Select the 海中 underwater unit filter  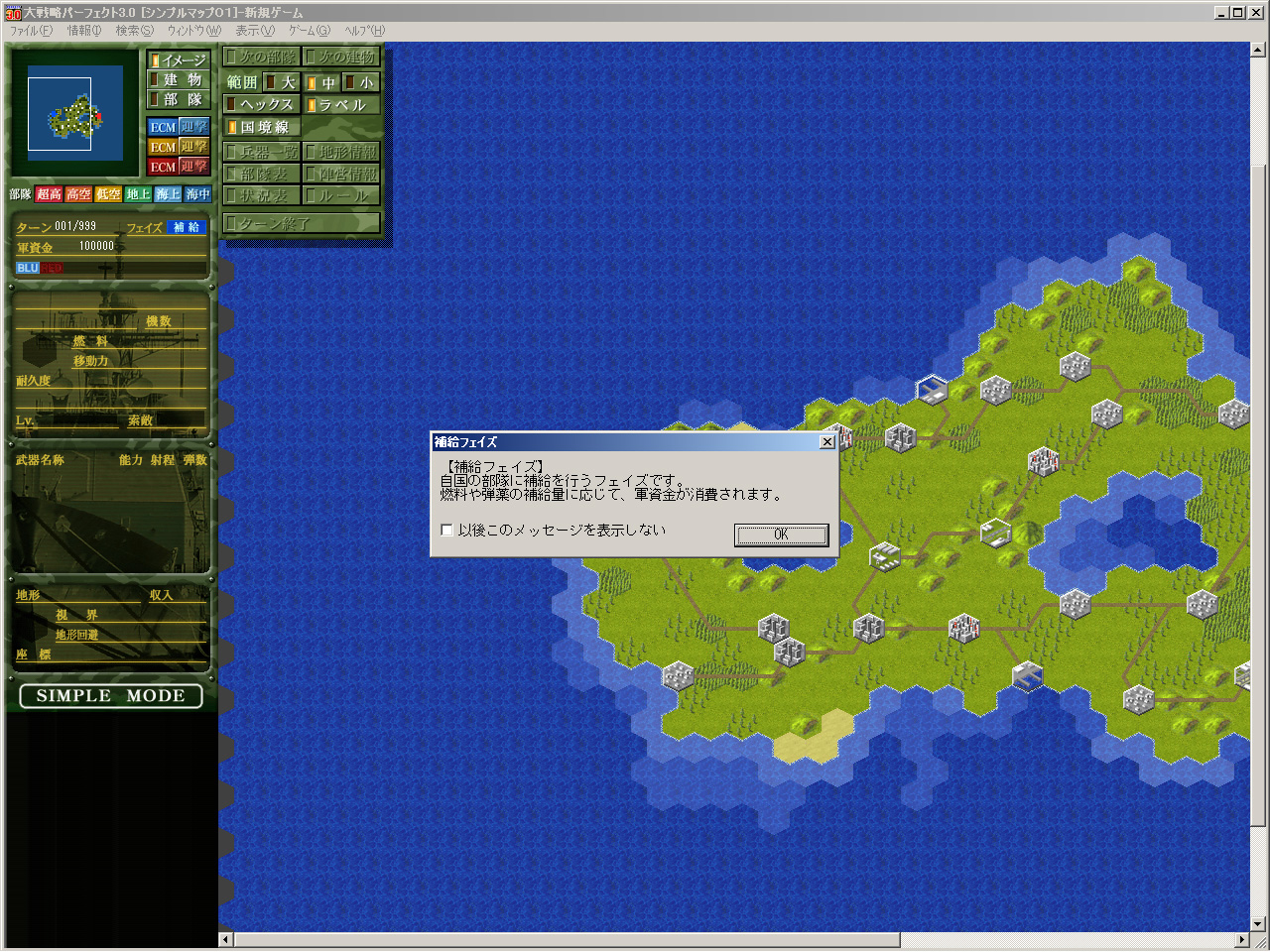coord(197,194)
